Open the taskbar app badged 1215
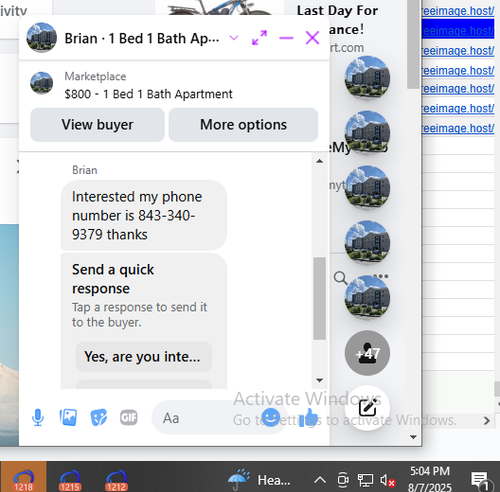The height and width of the screenshot is (492, 500). point(70,479)
